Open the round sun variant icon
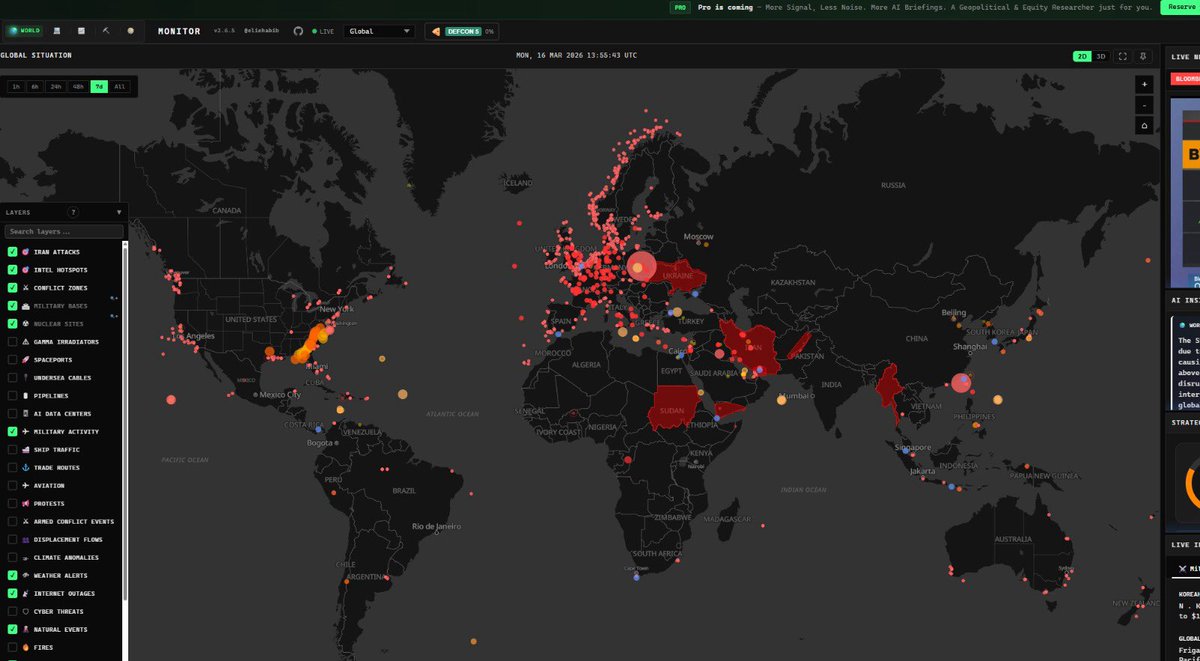The image size is (1200, 661). coord(130,31)
